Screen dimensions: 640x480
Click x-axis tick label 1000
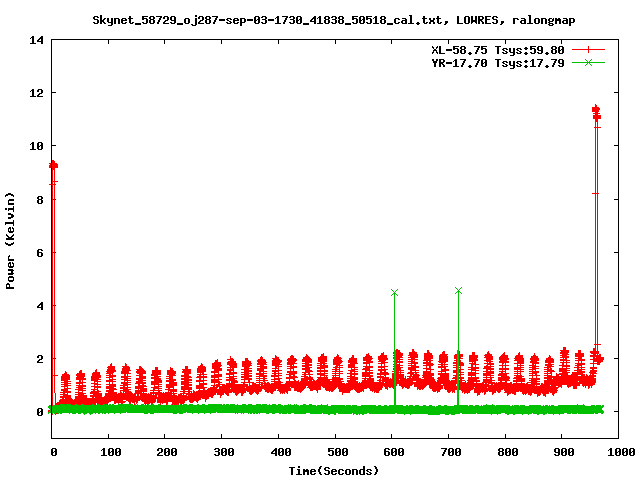pyautogui.click(x=621, y=452)
